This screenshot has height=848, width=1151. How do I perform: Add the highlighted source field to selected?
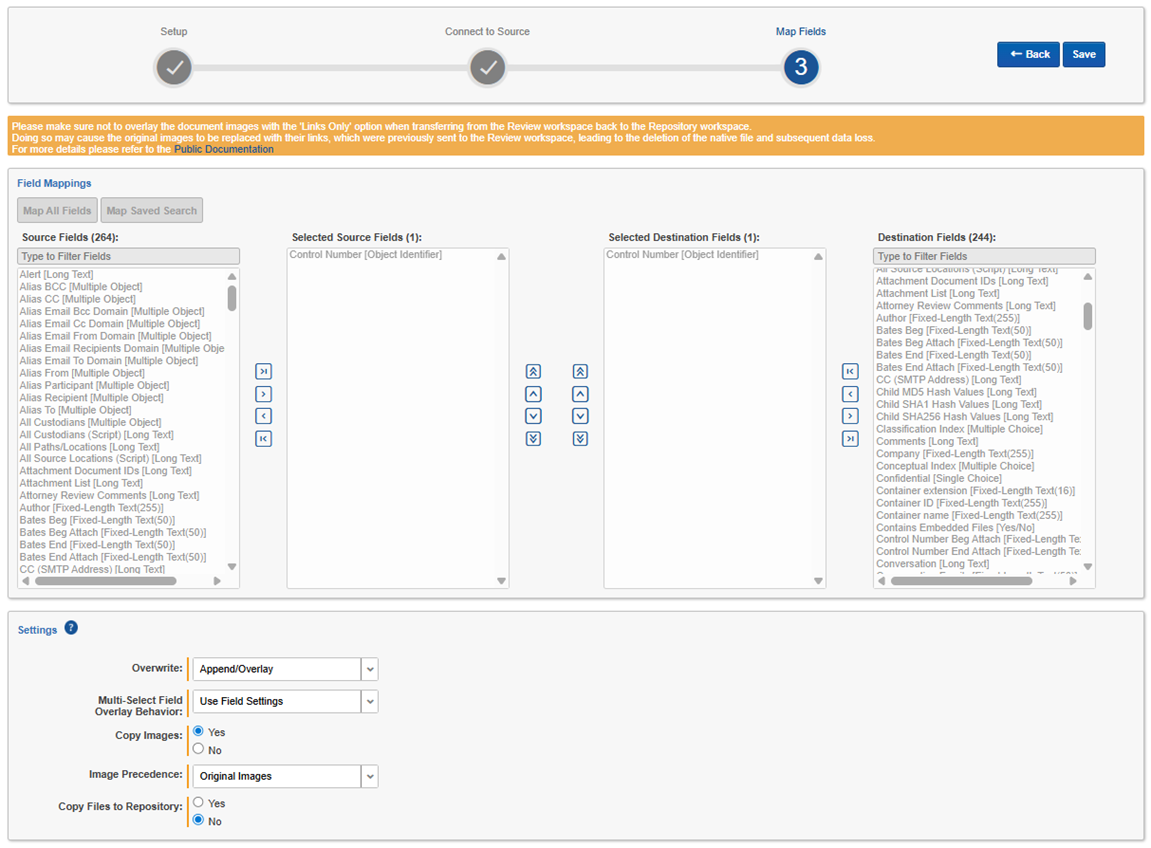[x=264, y=394]
